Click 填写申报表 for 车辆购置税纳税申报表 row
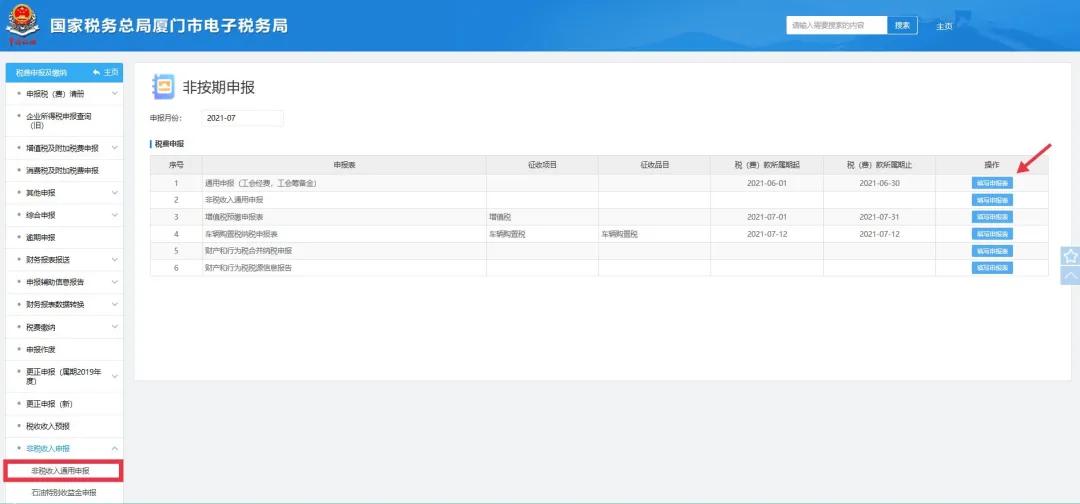This screenshot has width=1080, height=504. 992,234
